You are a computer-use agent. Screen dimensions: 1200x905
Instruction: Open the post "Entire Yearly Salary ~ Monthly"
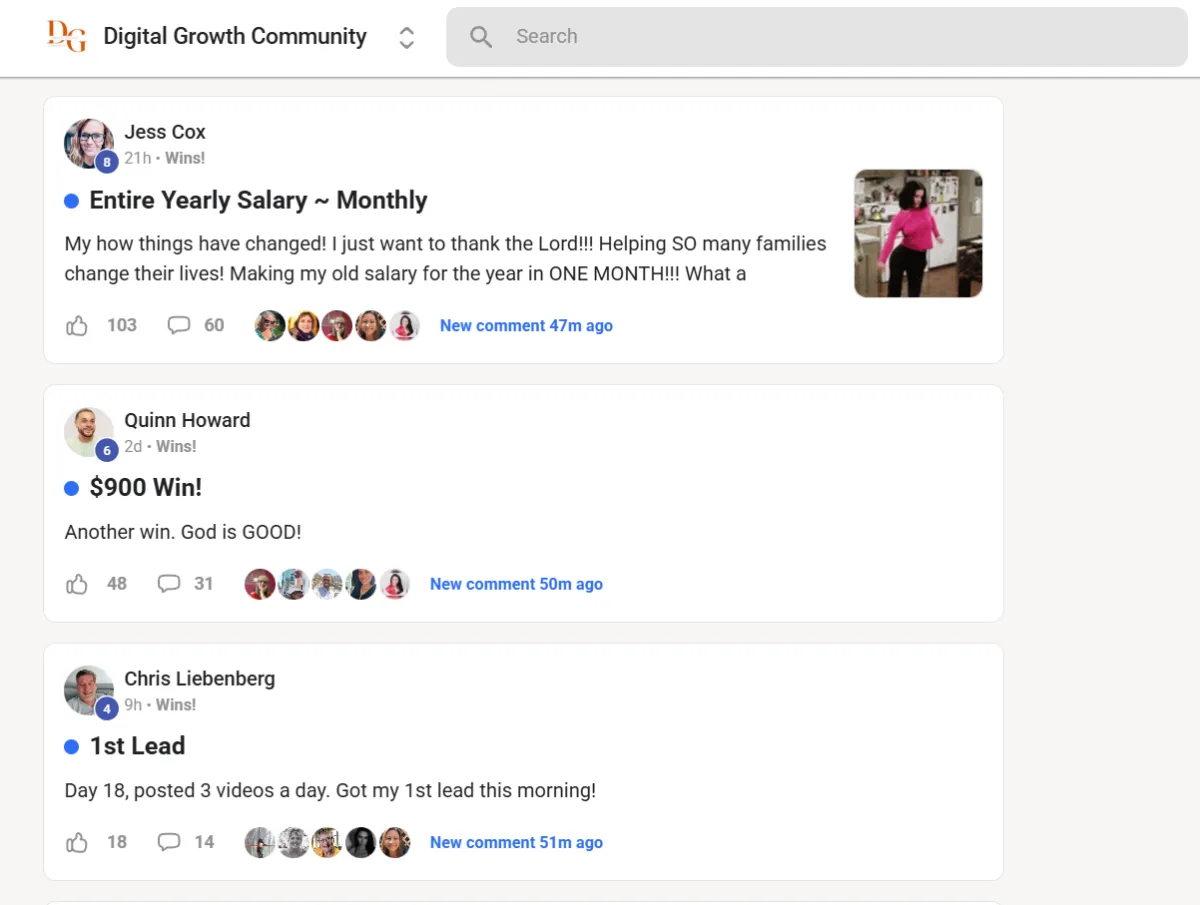tap(258, 200)
